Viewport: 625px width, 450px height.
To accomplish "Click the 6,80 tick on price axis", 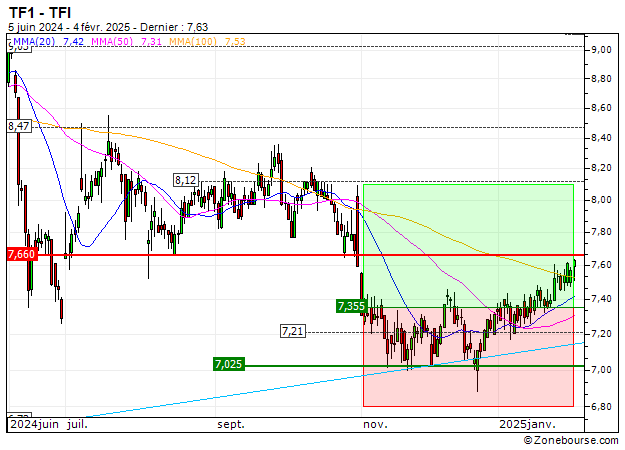I will pyautogui.click(x=600, y=407).
